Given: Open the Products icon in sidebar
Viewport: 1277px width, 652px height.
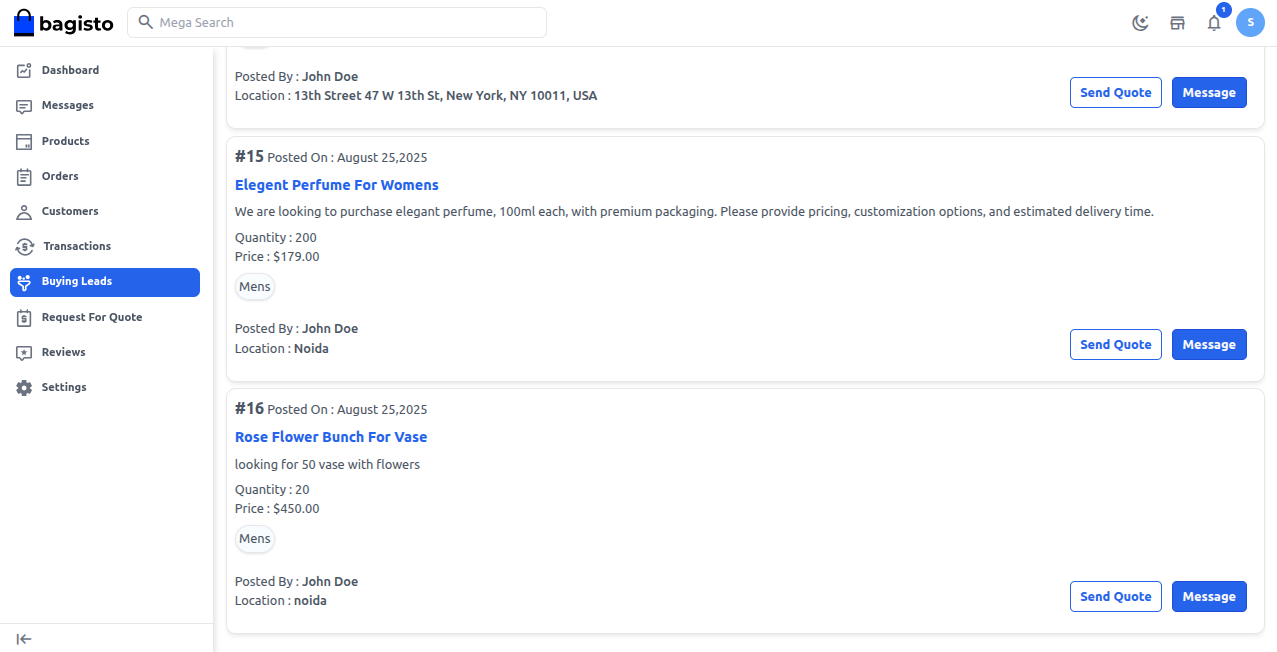Looking at the screenshot, I should (24, 141).
